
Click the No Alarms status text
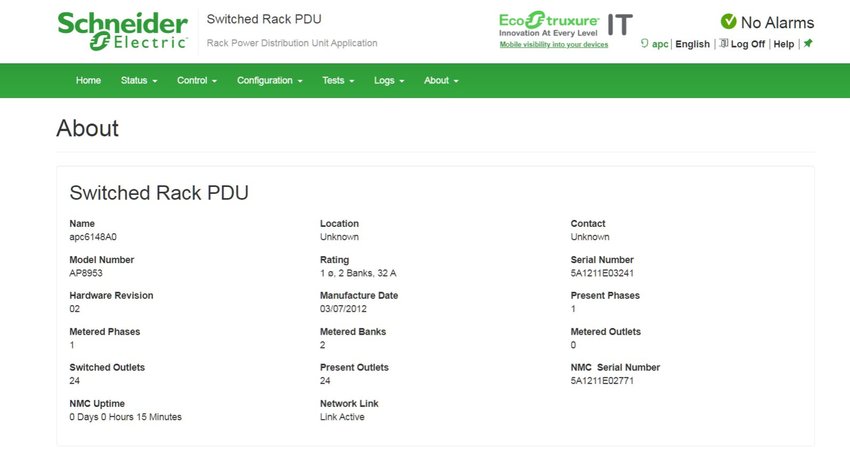[777, 22]
